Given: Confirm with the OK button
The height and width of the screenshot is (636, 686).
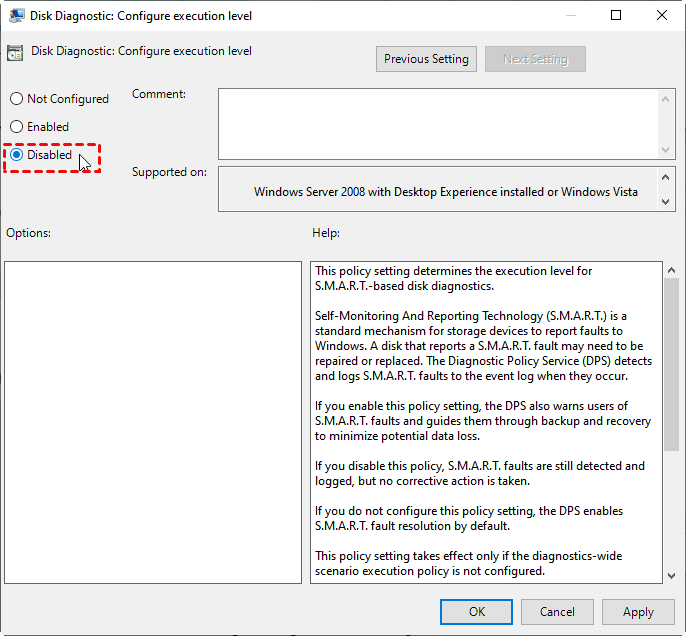Looking at the screenshot, I should coord(476,612).
